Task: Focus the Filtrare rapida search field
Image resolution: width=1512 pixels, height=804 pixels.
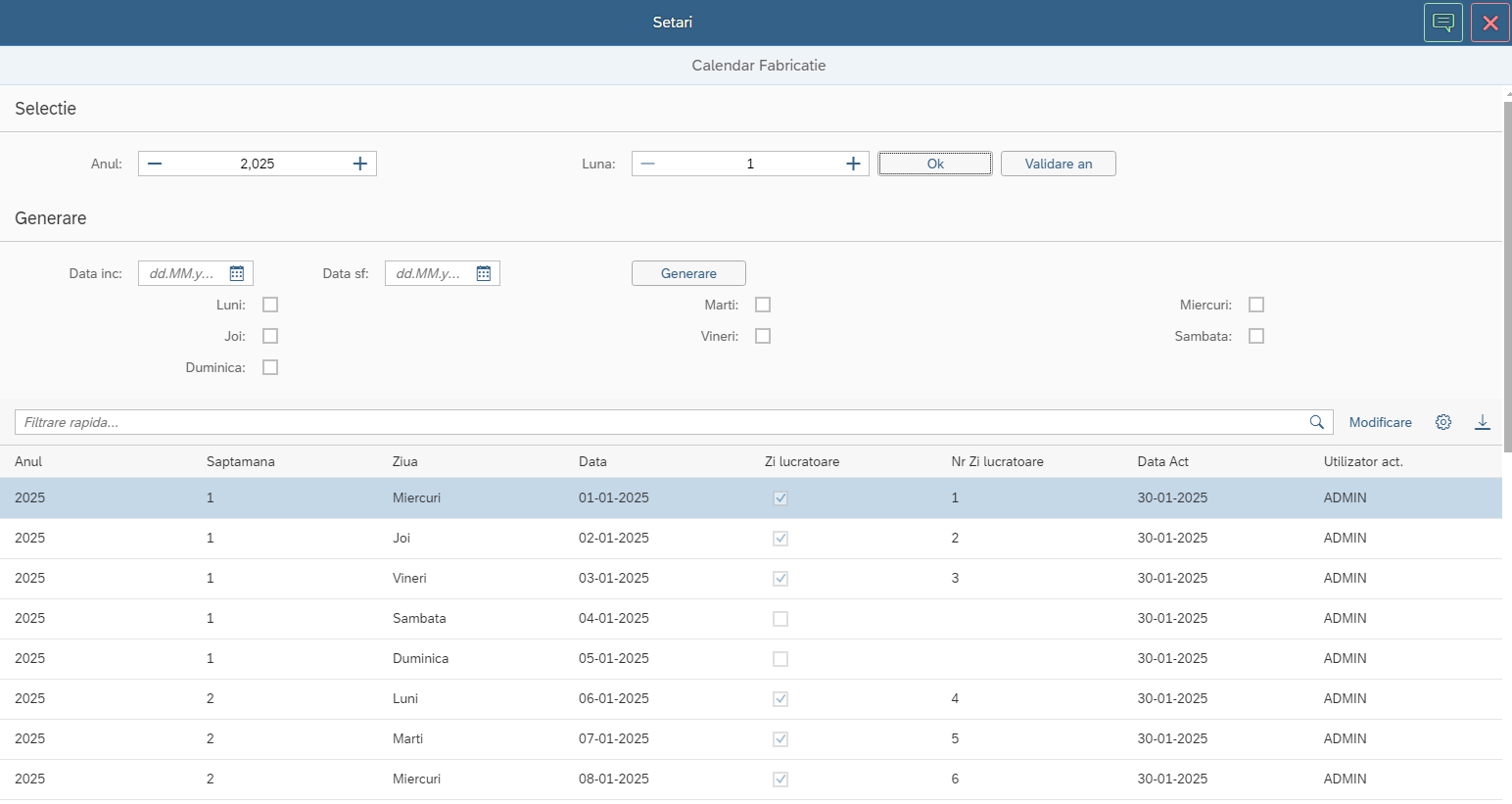Action: click(662, 422)
